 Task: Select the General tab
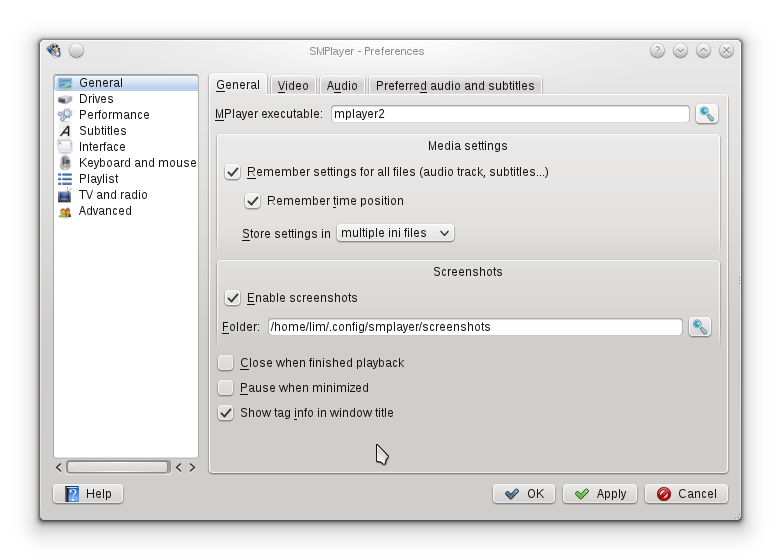coord(238,84)
